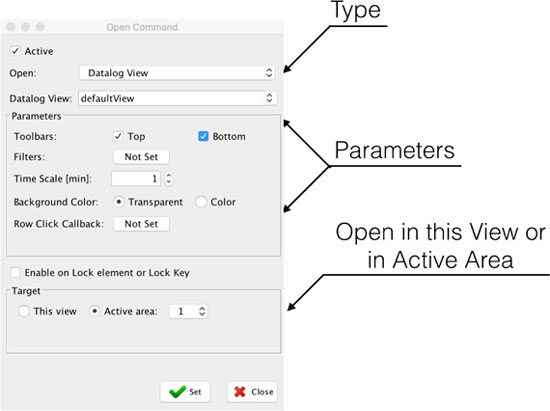Image resolution: width=550 pixels, height=411 pixels.
Task: Click the red window close light
Action: (11, 27)
